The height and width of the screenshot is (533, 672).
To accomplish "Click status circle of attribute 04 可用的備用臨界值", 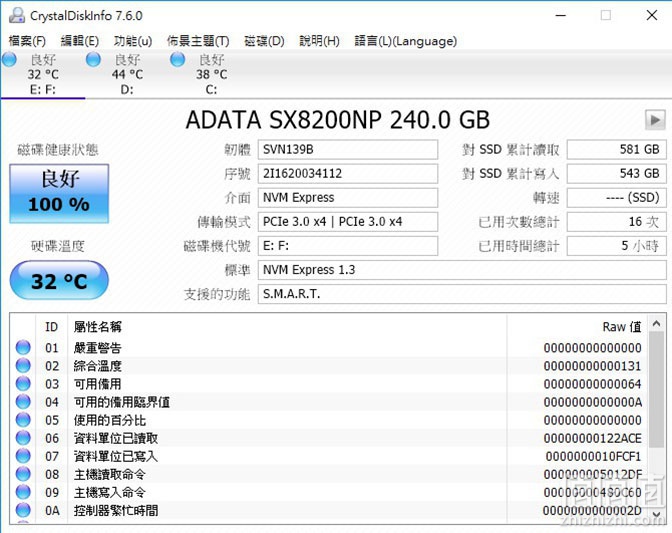I will pos(23,402).
